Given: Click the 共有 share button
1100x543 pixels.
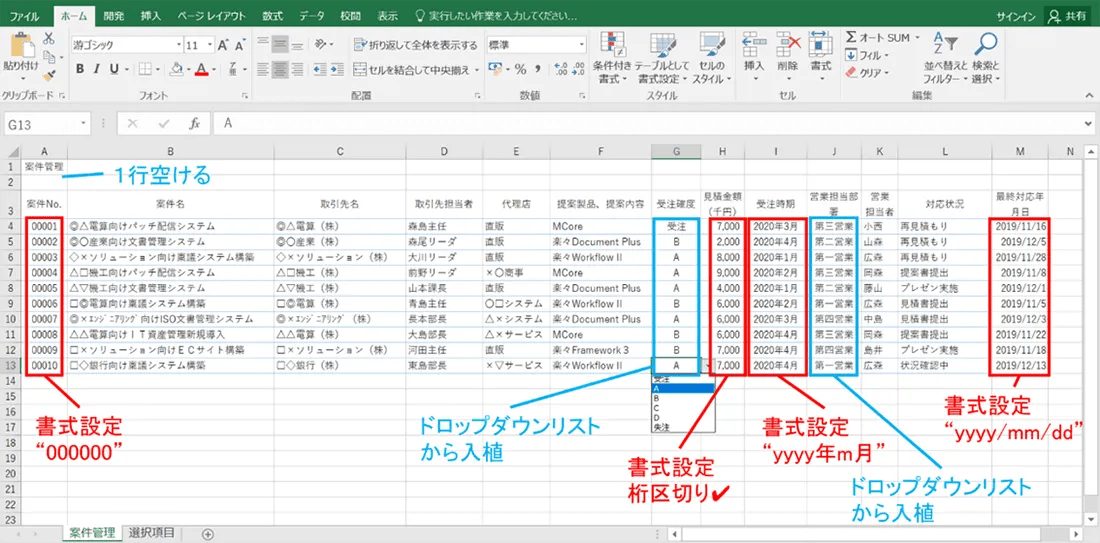Looking at the screenshot, I should point(1069,15).
